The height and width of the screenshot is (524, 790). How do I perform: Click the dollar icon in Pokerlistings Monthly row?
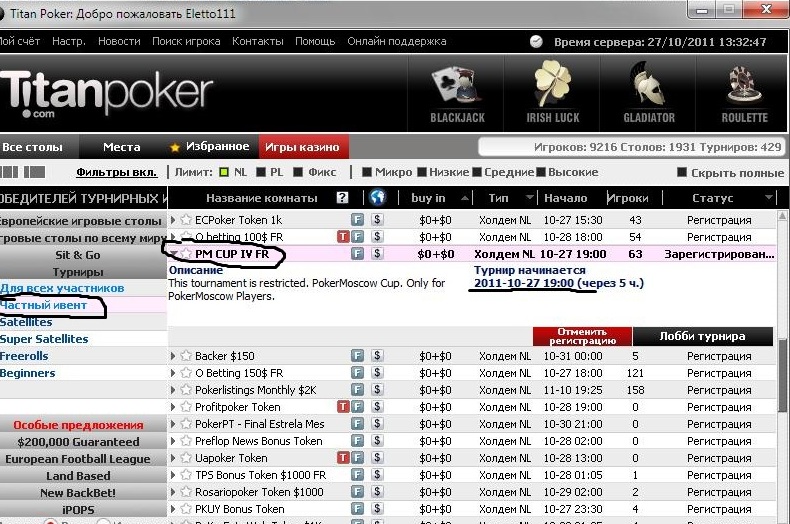[x=377, y=389]
